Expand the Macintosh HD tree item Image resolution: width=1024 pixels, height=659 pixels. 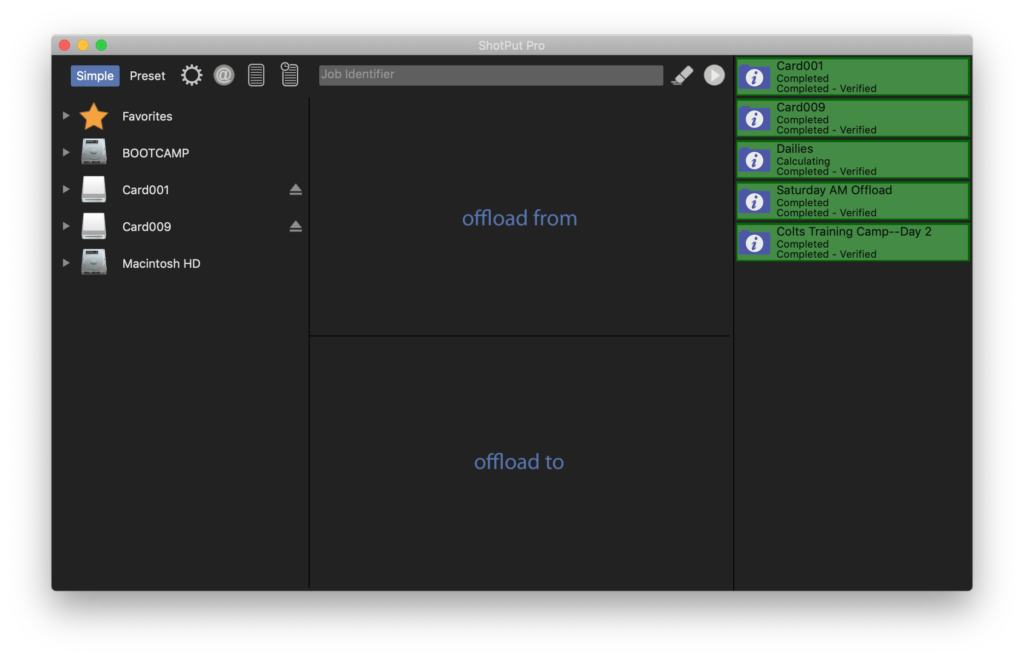point(65,263)
